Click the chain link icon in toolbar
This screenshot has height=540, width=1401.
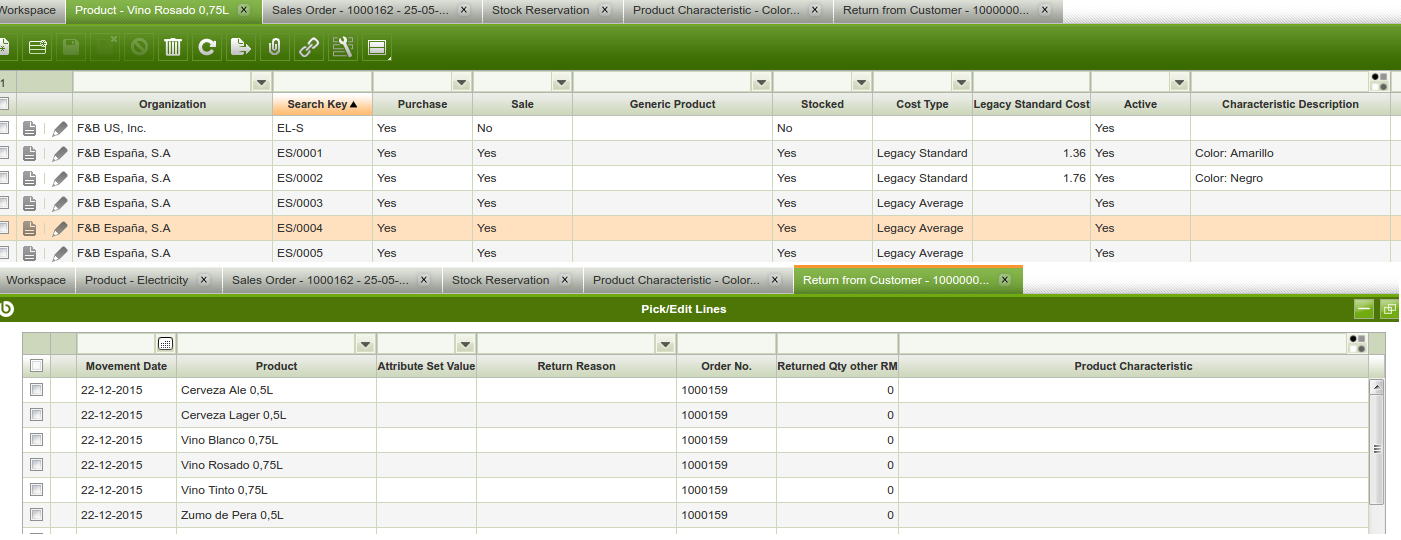(x=309, y=47)
